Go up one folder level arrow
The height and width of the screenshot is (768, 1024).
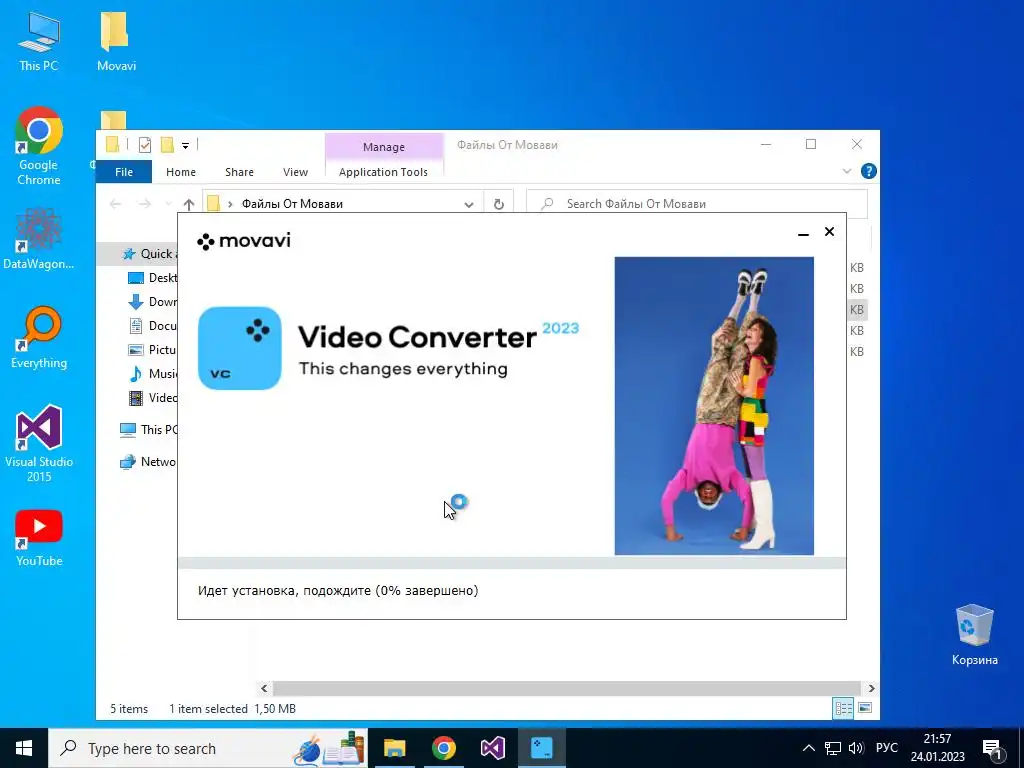point(189,204)
